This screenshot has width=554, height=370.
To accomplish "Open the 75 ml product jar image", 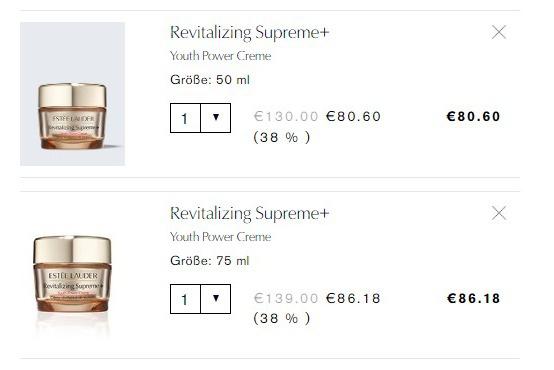I will (x=72, y=274).
